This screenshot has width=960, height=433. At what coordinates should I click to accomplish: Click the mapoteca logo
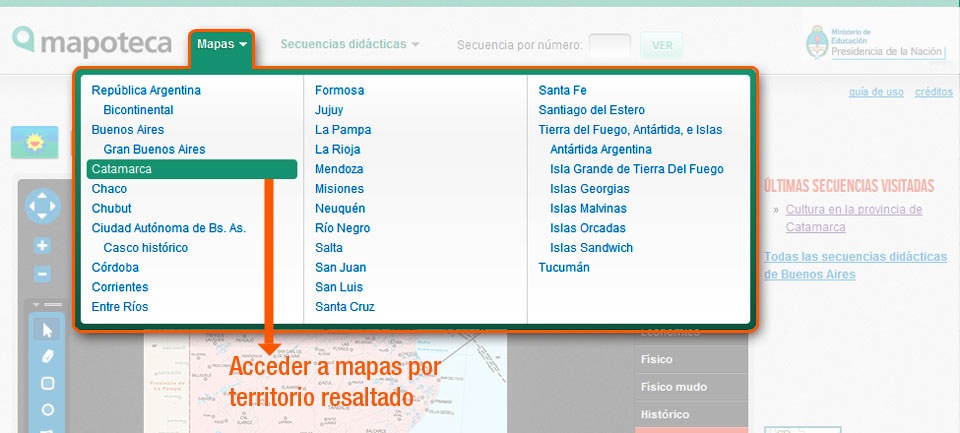pyautogui.click(x=92, y=42)
